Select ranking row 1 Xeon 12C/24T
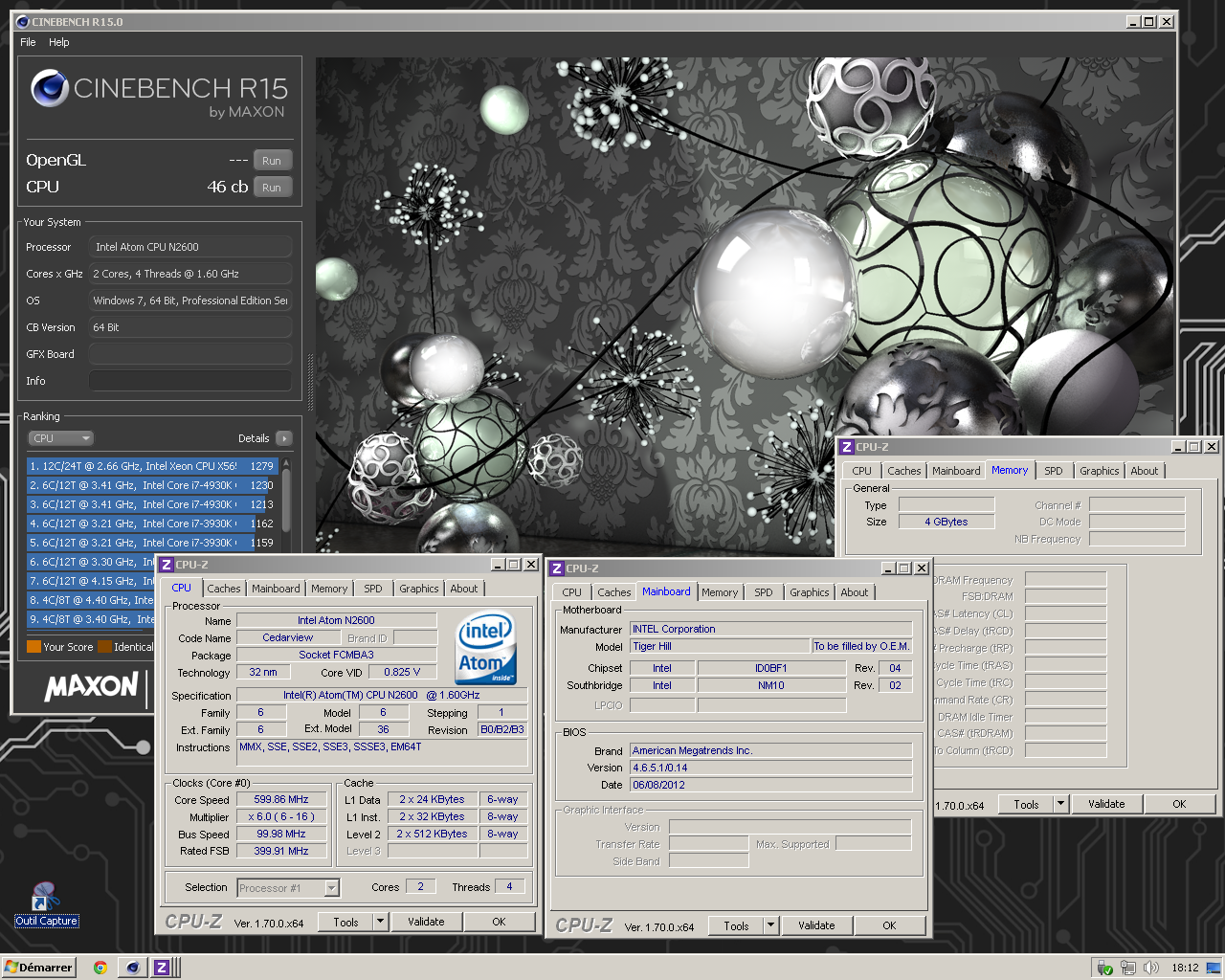 click(153, 466)
